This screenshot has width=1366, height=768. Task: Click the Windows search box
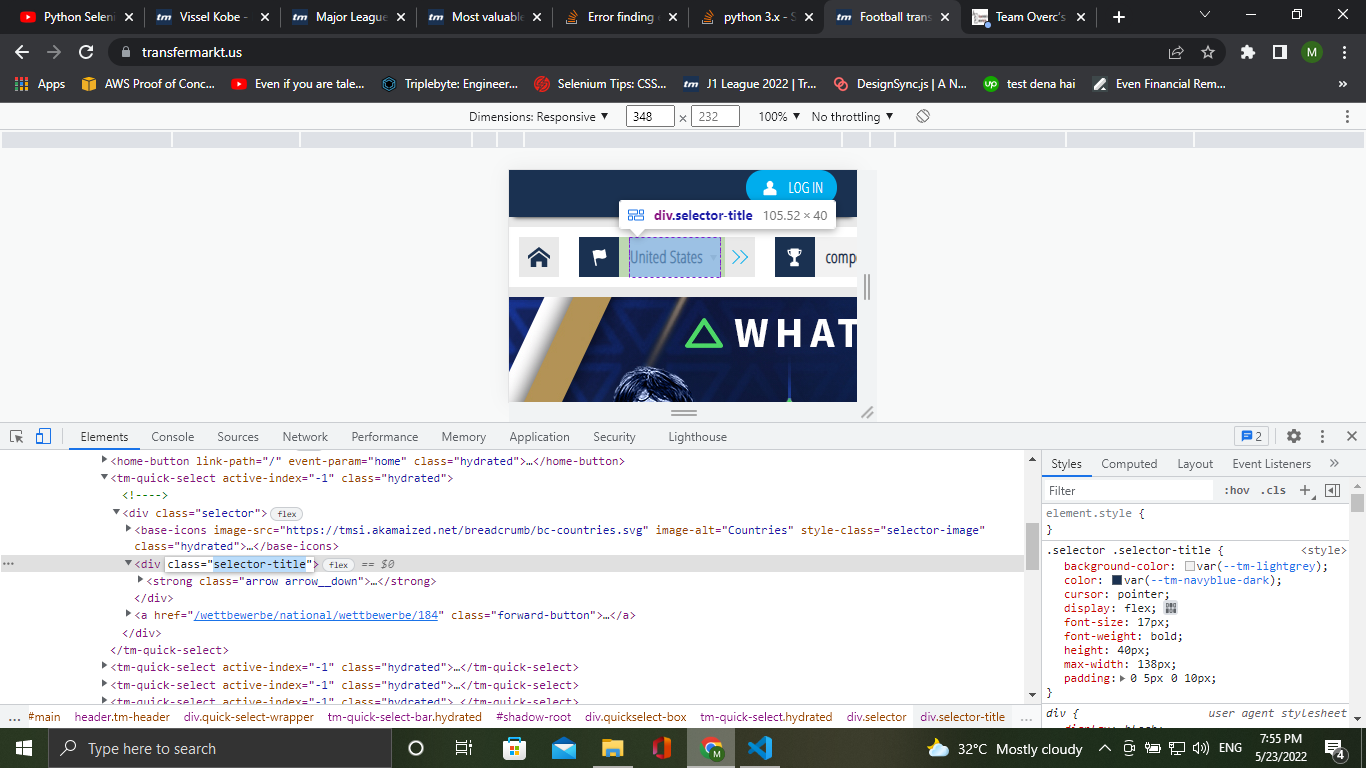tap(218, 748)
